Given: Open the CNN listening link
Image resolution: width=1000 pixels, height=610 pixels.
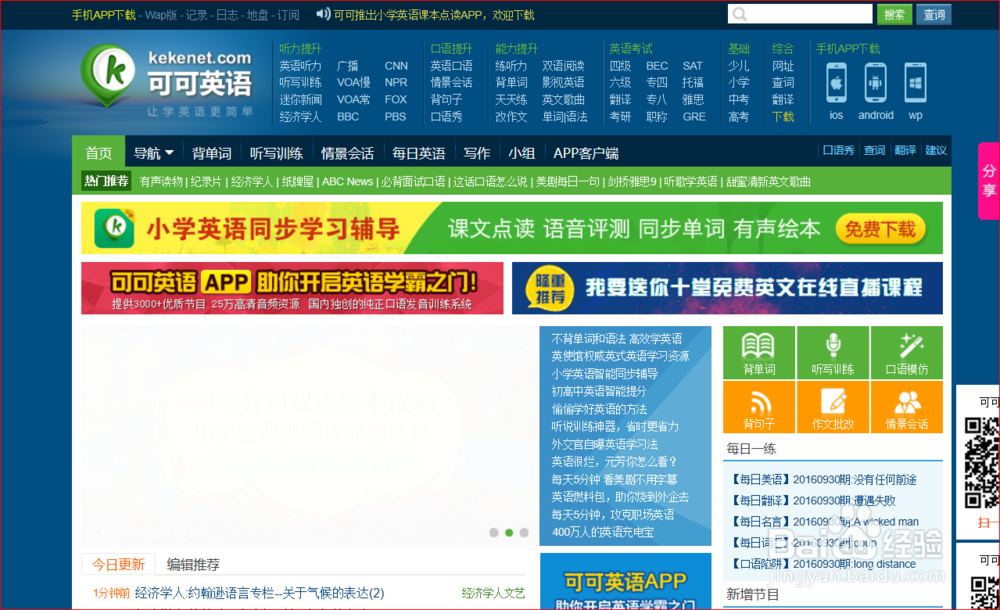Looking at the screenshot, I should [x=396, y=66].
